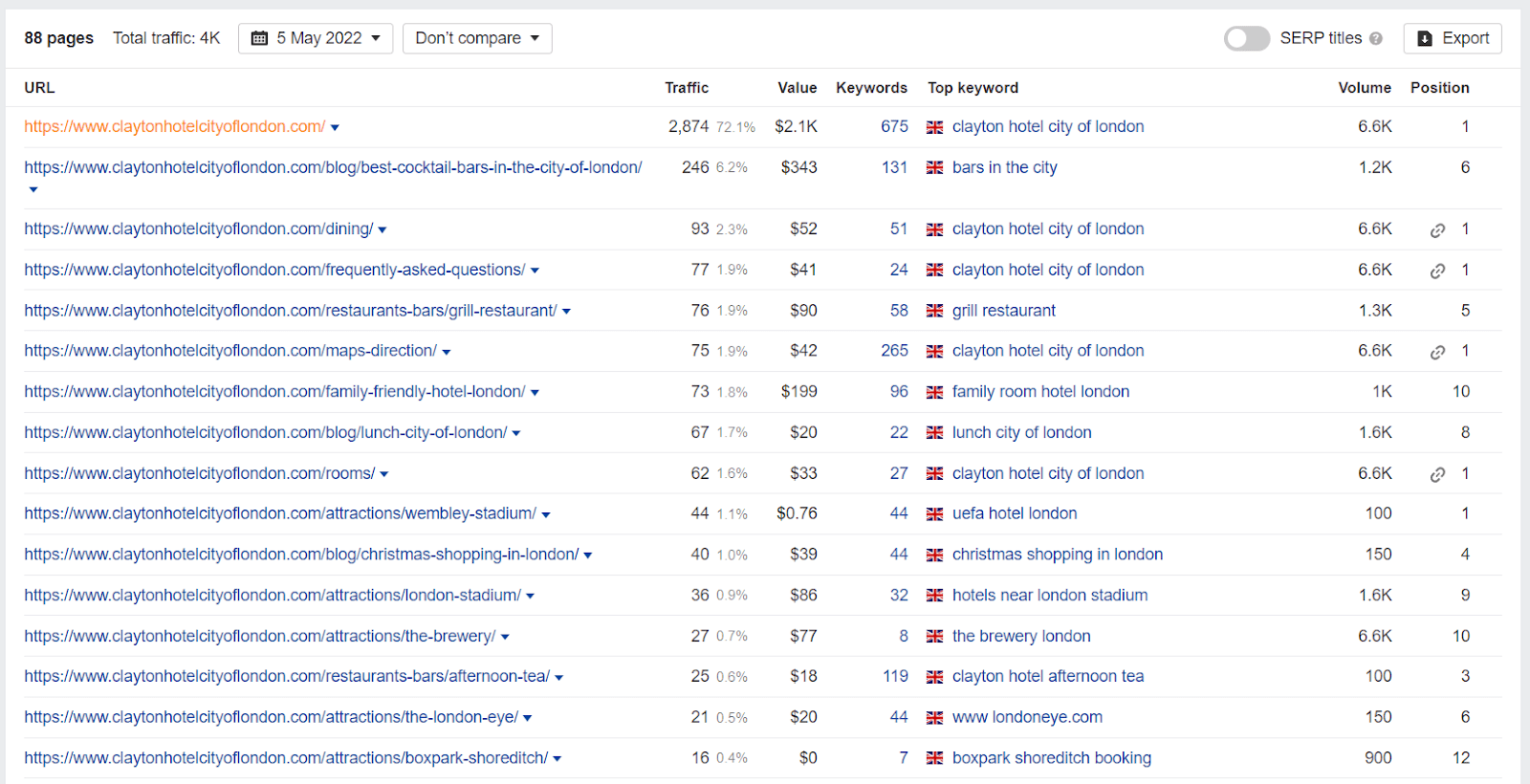Viewport: 1530px width, 784px height.
Task: Click the 'Total traffic: 4K' label
Action: pyautogui.click(x=166, y=38)
